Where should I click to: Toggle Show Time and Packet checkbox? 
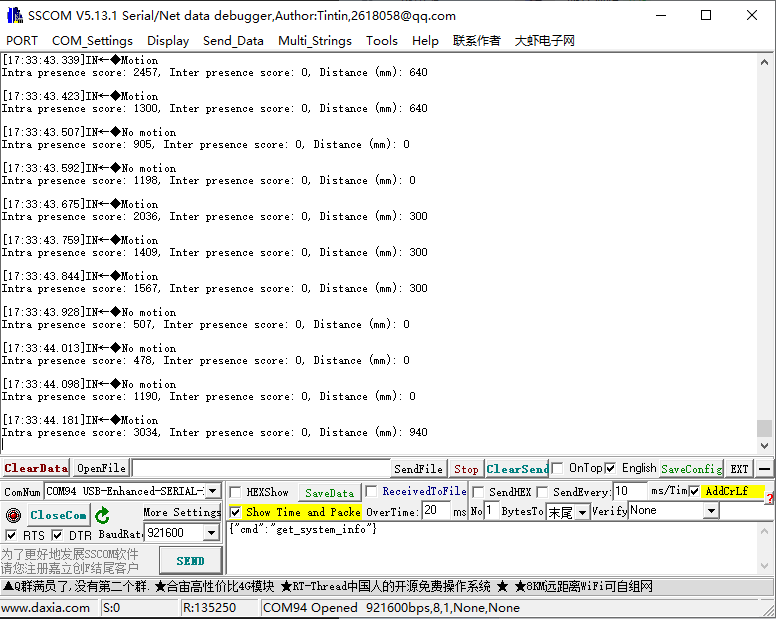pos(235,511)
